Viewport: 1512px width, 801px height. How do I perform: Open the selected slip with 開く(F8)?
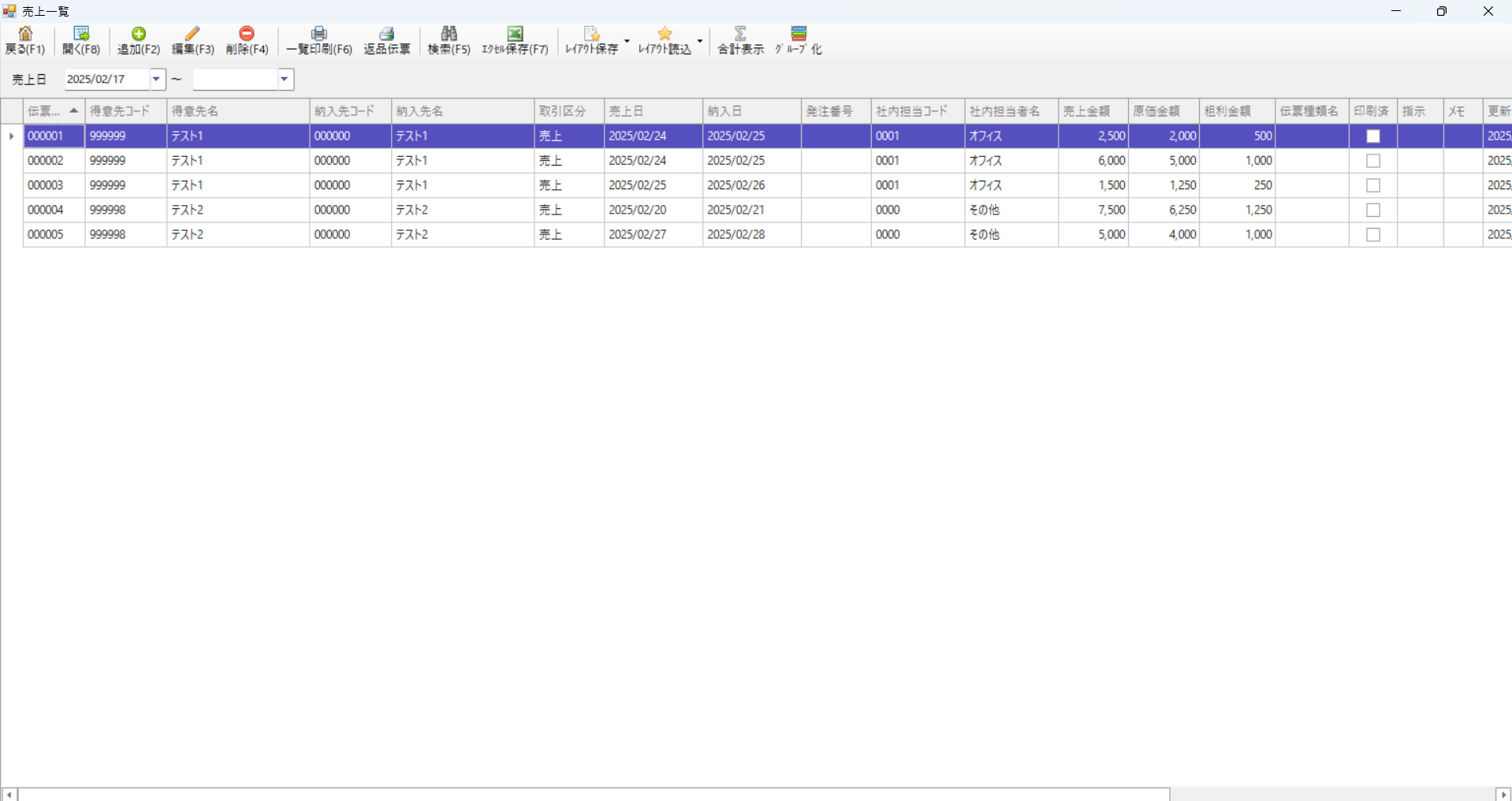coord(81,34)
